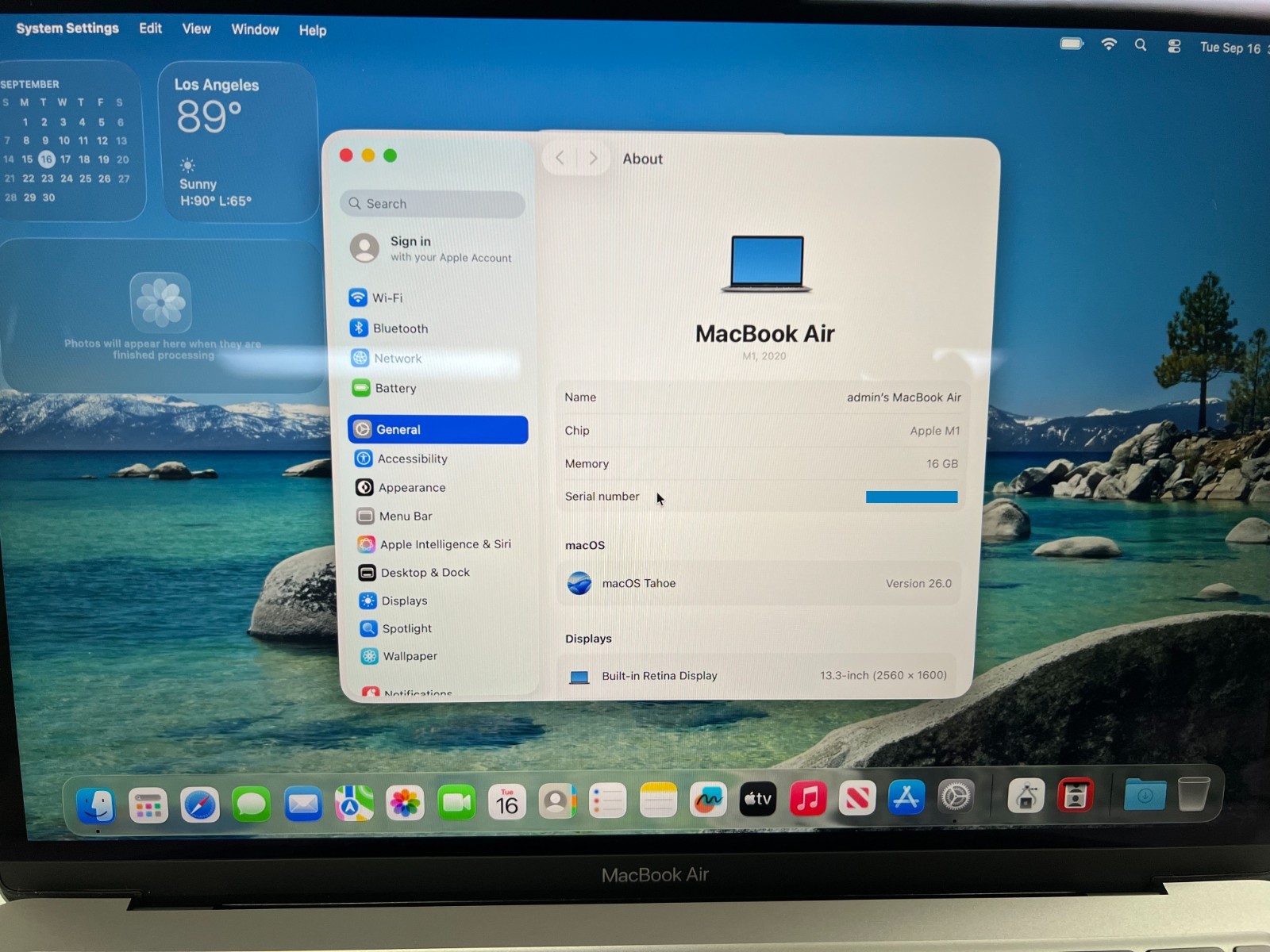
Task: Open Wi-Fi settings in the sidebar
Action: click(x=387, y=298)
